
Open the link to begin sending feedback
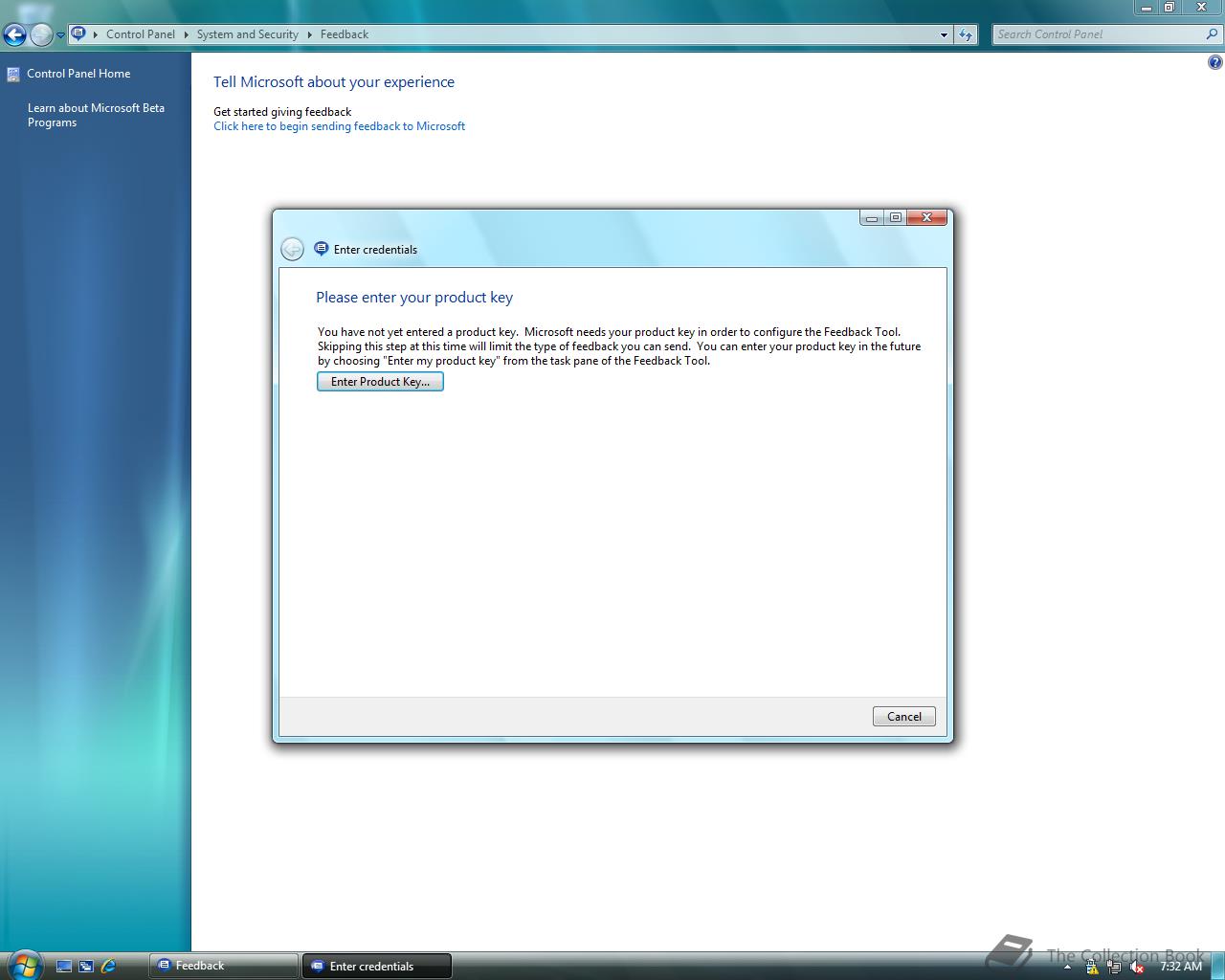click(x=339, y=125)
